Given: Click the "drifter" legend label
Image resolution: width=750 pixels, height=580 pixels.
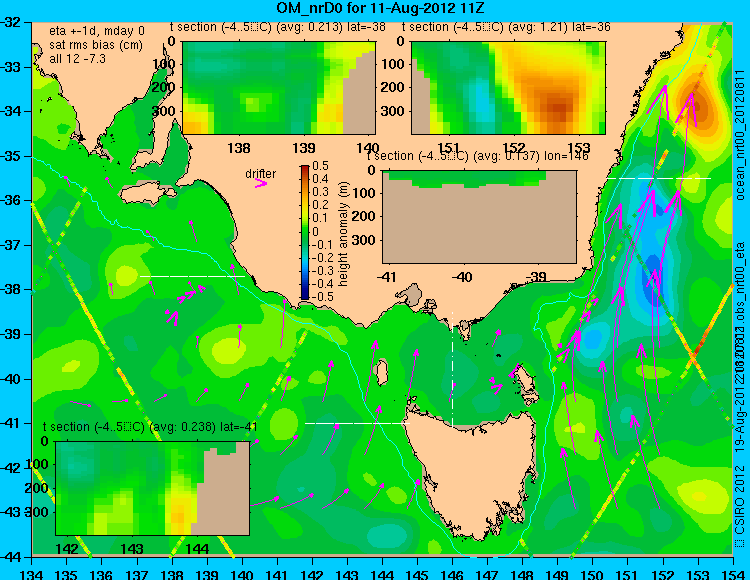Looking at the screenshot, I should [x=261, y=174].
